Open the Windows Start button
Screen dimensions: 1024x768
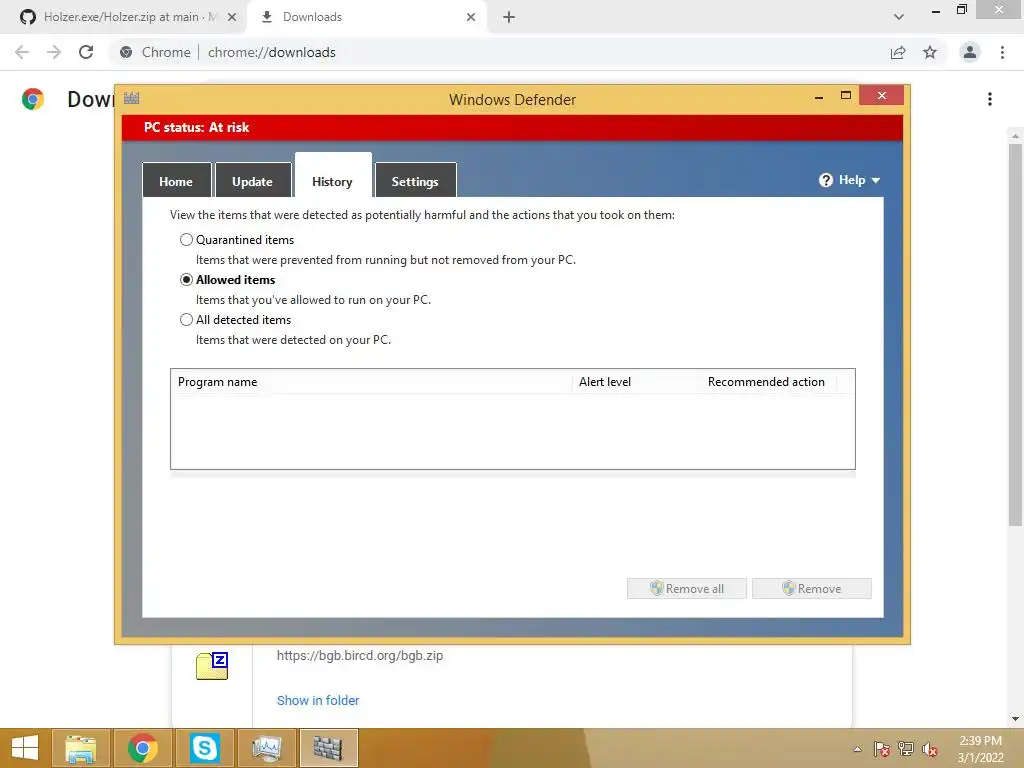(x=25, y=748)
